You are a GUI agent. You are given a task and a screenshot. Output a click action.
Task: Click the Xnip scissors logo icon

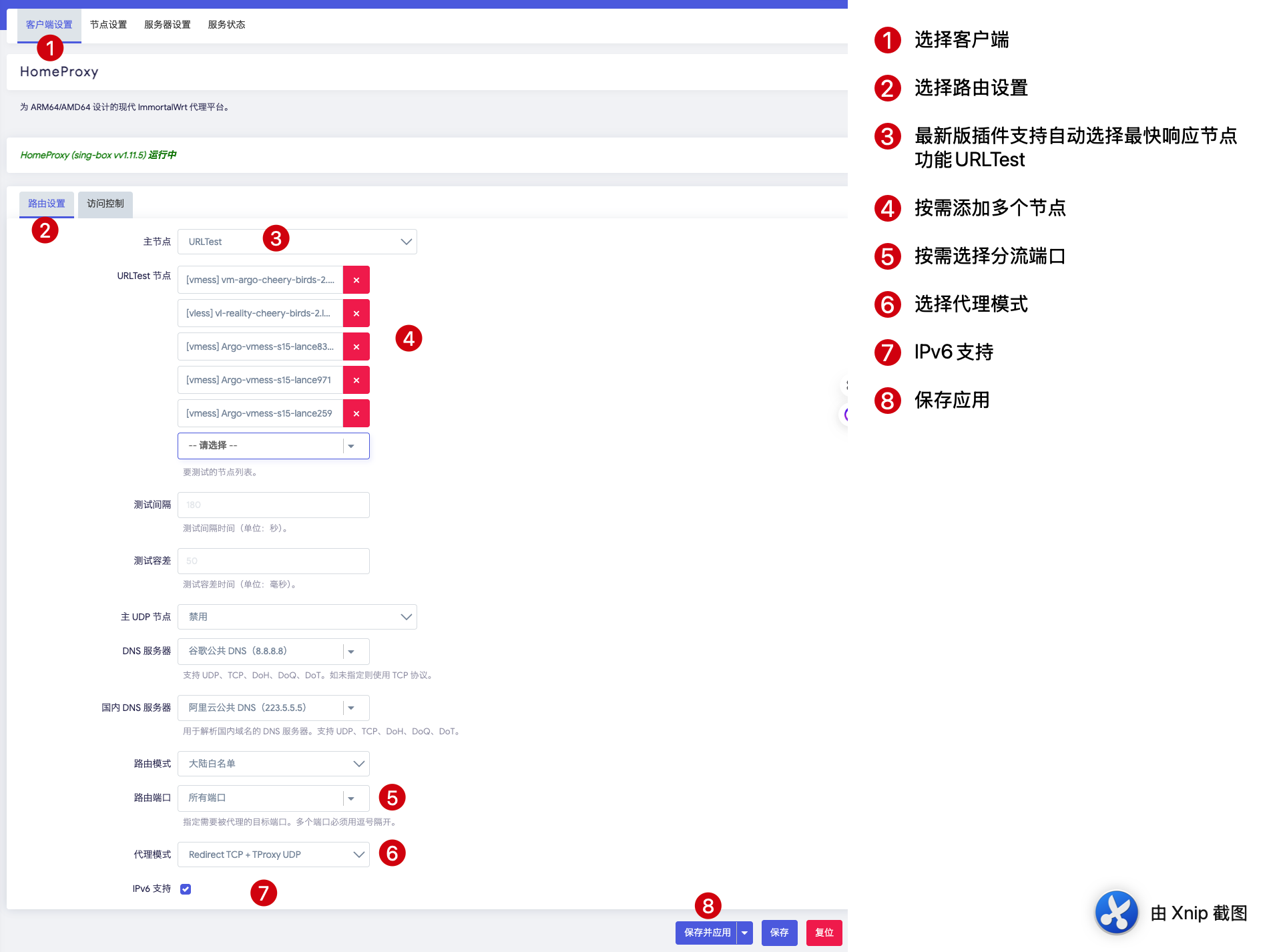pos(1116,912)
